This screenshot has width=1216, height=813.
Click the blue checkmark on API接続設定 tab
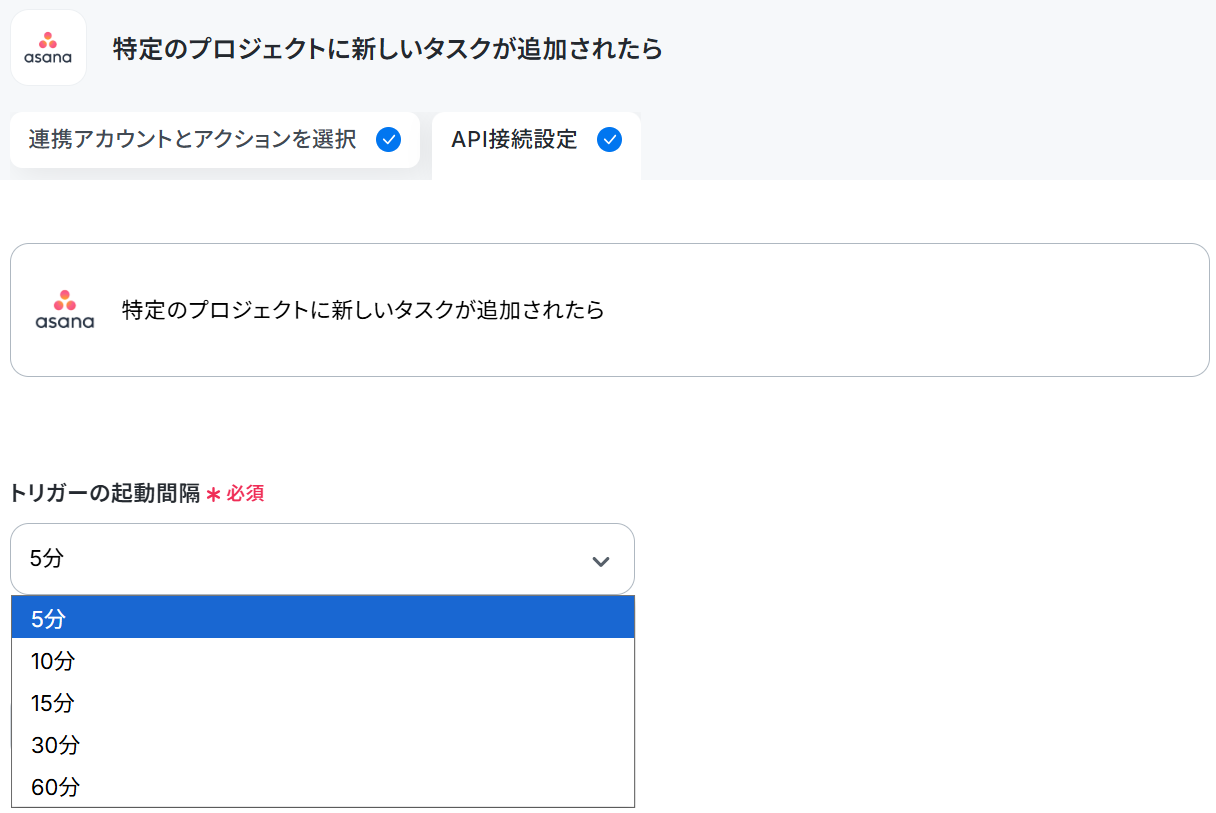tap(609, 140)
